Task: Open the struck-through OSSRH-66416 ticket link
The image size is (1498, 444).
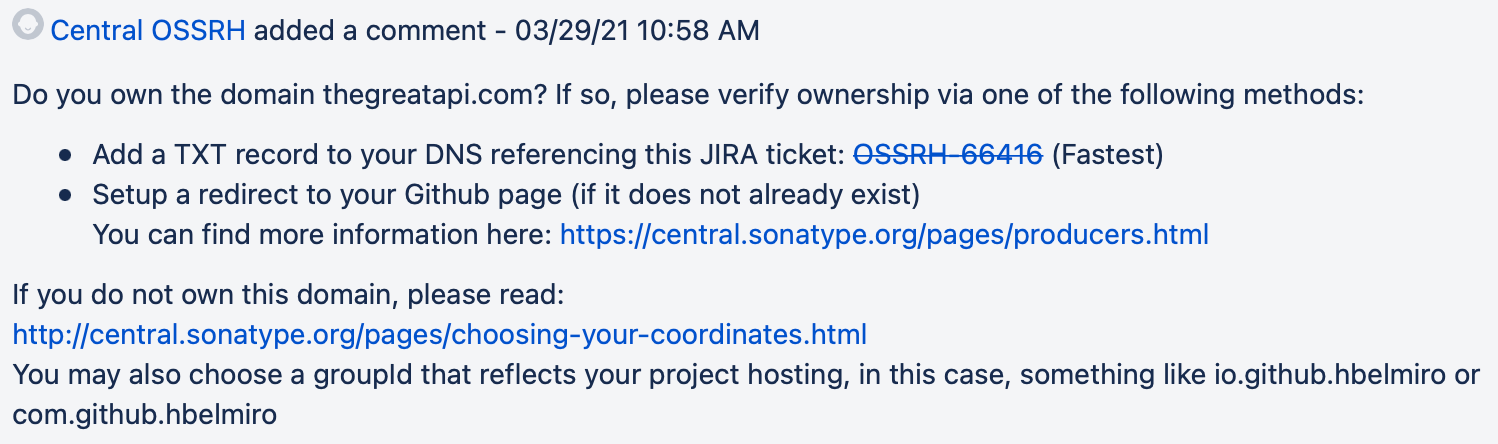Action: pos(948,155)
